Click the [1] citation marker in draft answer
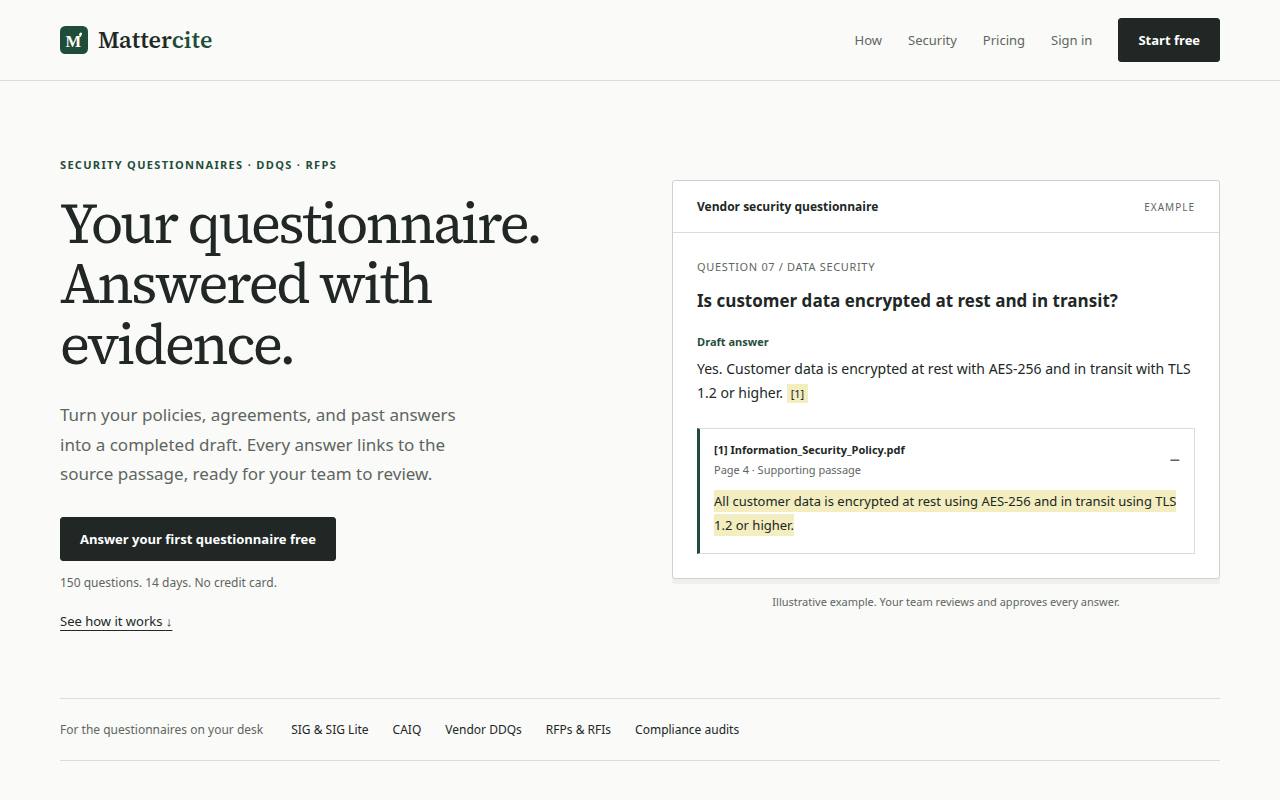Viewport: 1280px width, 800px height. (797, 394)
